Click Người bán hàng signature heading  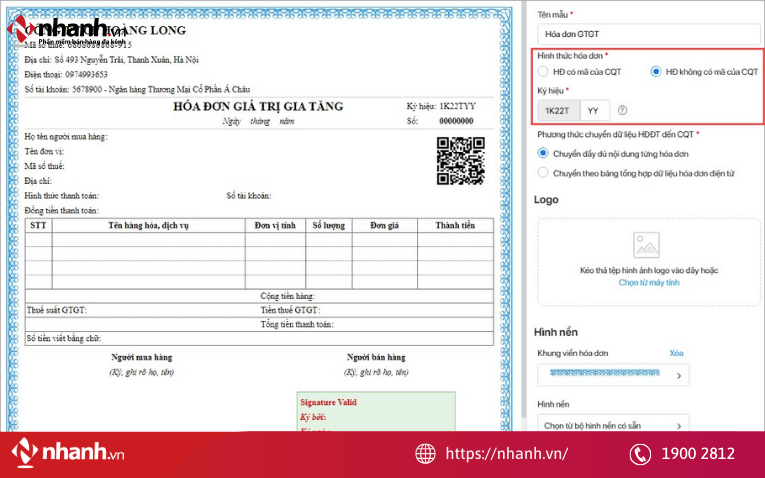[x=376, y=357]
